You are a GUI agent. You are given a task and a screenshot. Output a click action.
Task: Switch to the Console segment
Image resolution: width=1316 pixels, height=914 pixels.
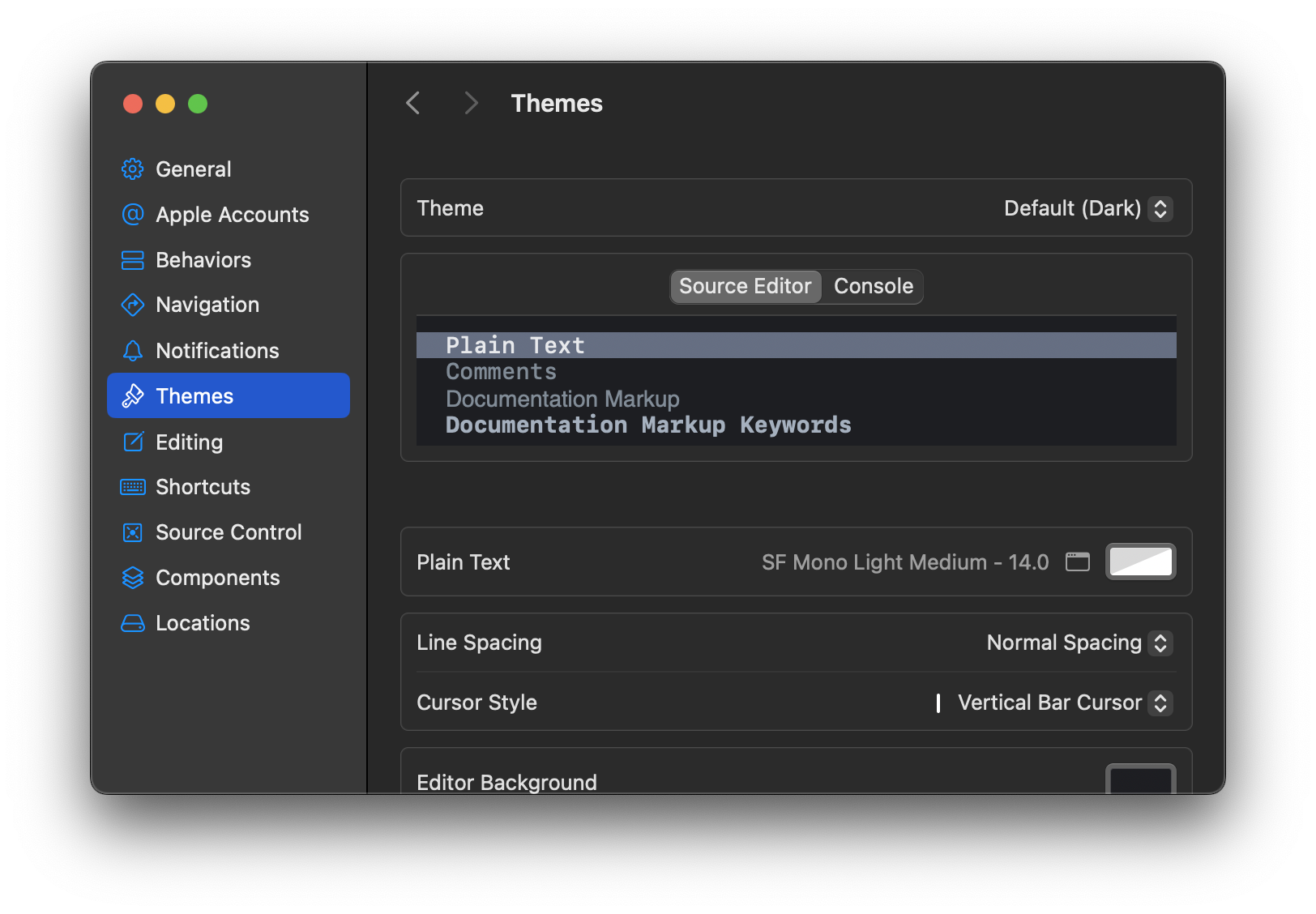pyautogui.click(x=873, y=286)
